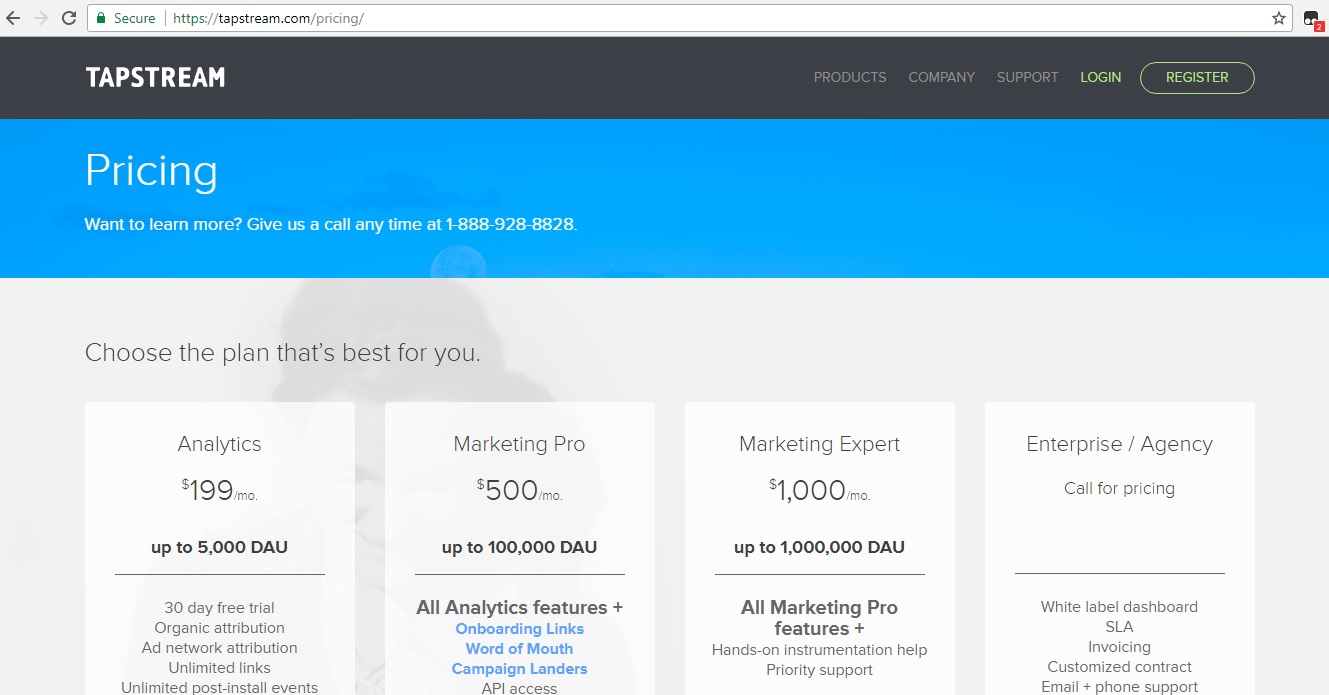Click 'up to 1,000,000 DAU' text
The width and height of the screenshot is (1329, 695).
point(819,547)
